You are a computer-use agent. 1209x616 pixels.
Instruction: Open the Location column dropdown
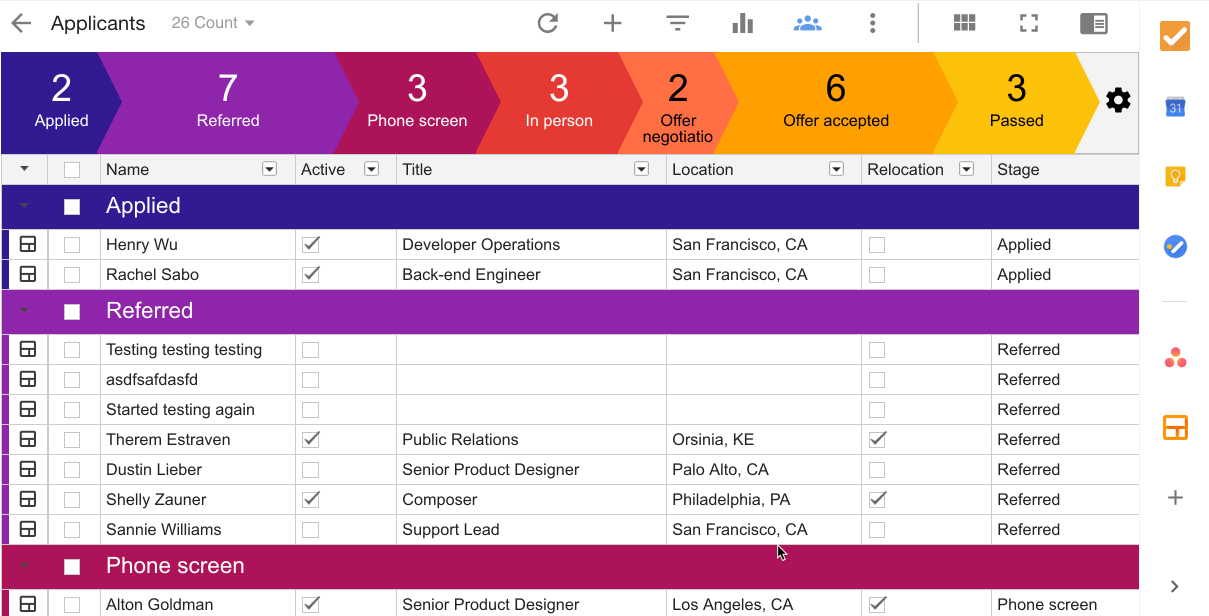point(836,169)
